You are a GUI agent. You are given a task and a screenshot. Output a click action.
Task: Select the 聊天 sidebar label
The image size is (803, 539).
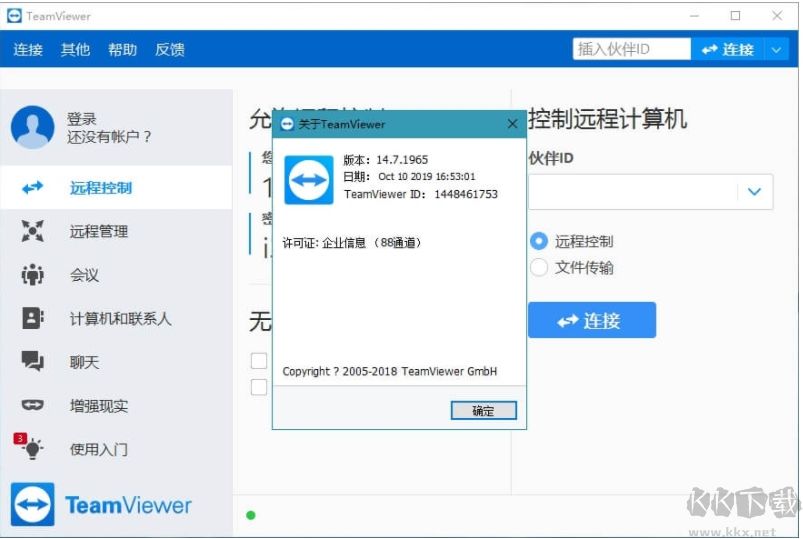click(x=84, y=362)
